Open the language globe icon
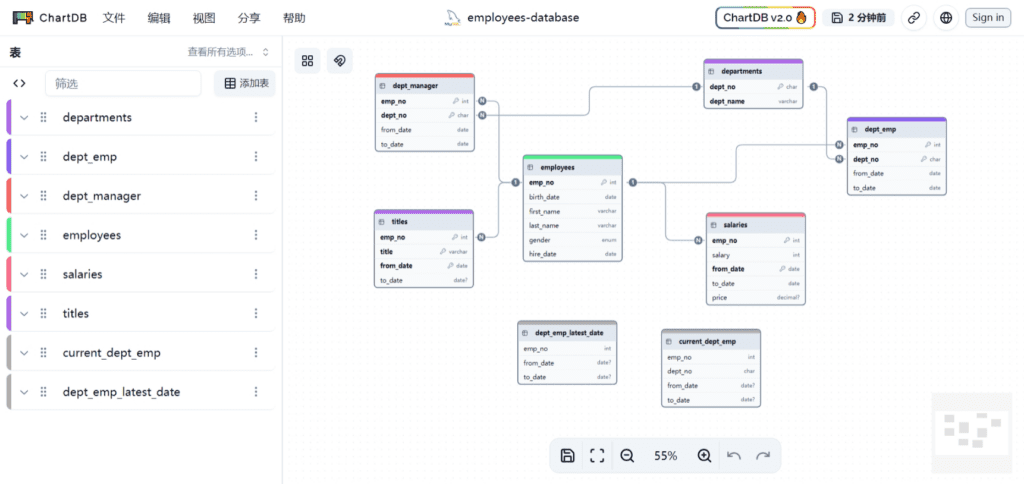Viewport: 1024px width, 484px height. (x=946, y=17)
